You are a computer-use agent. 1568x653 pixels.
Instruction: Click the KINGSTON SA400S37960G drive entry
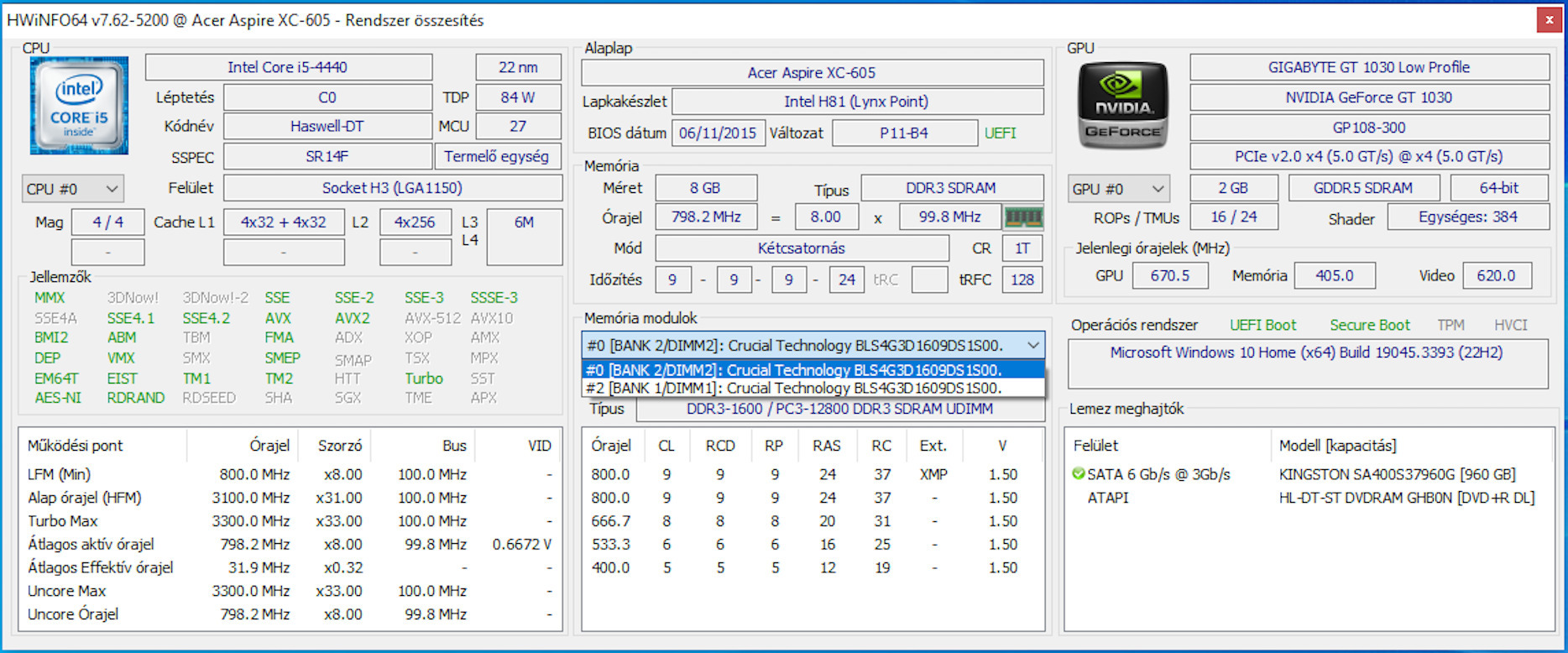tap(1398, 474)
